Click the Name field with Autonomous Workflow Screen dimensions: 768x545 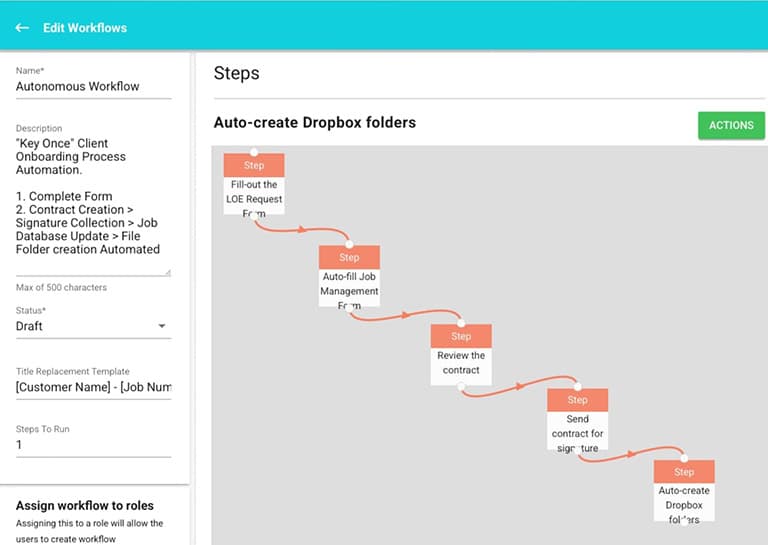click(x=93, y=86)
